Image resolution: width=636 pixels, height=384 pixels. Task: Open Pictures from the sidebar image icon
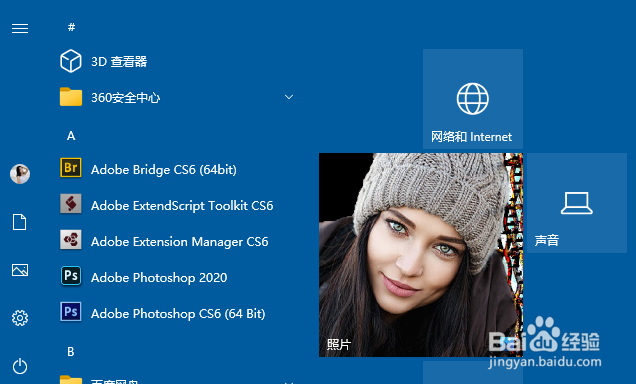(20, 270)
